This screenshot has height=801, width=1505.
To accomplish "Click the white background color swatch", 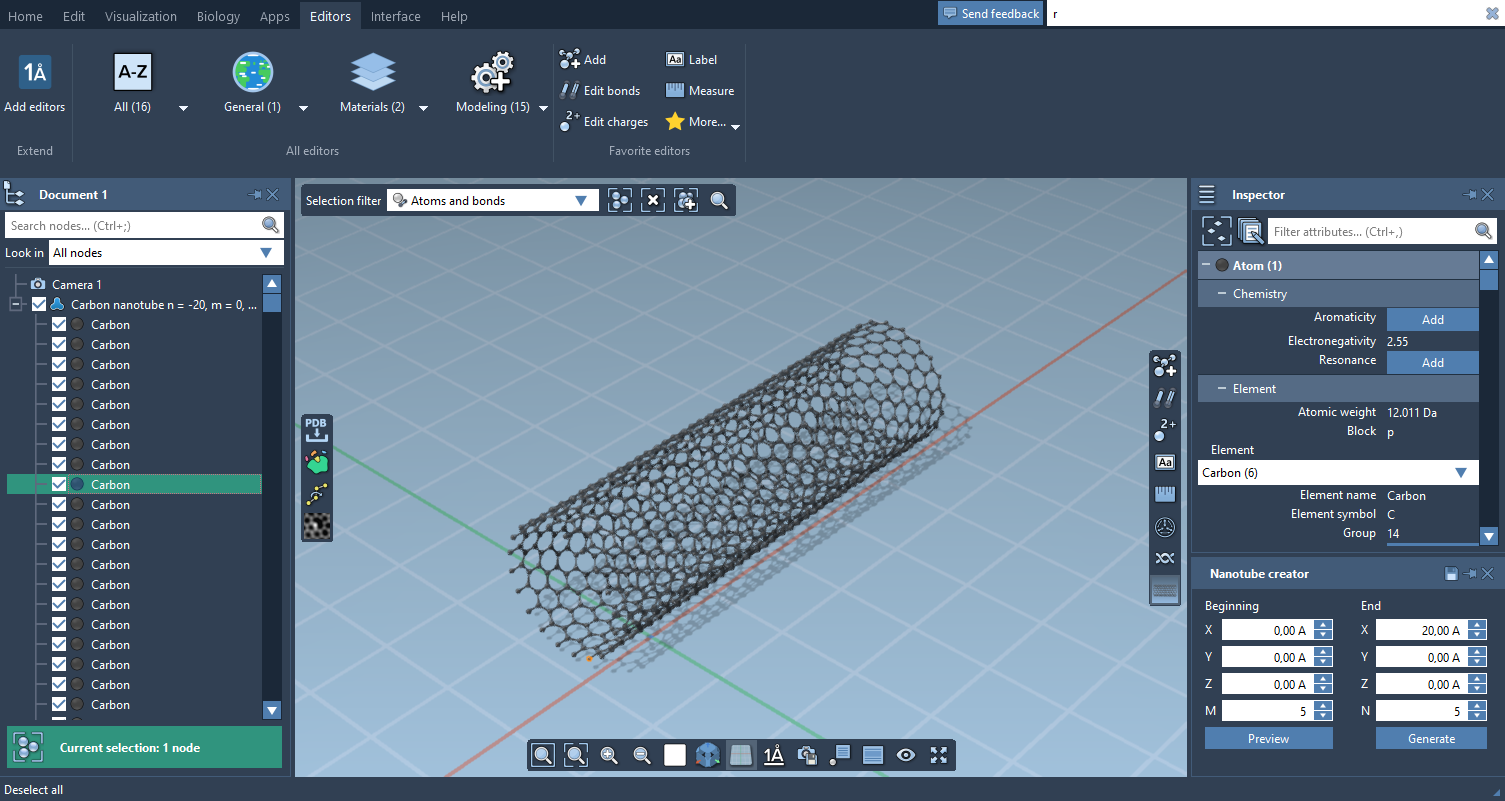I will tap(675, 755).
